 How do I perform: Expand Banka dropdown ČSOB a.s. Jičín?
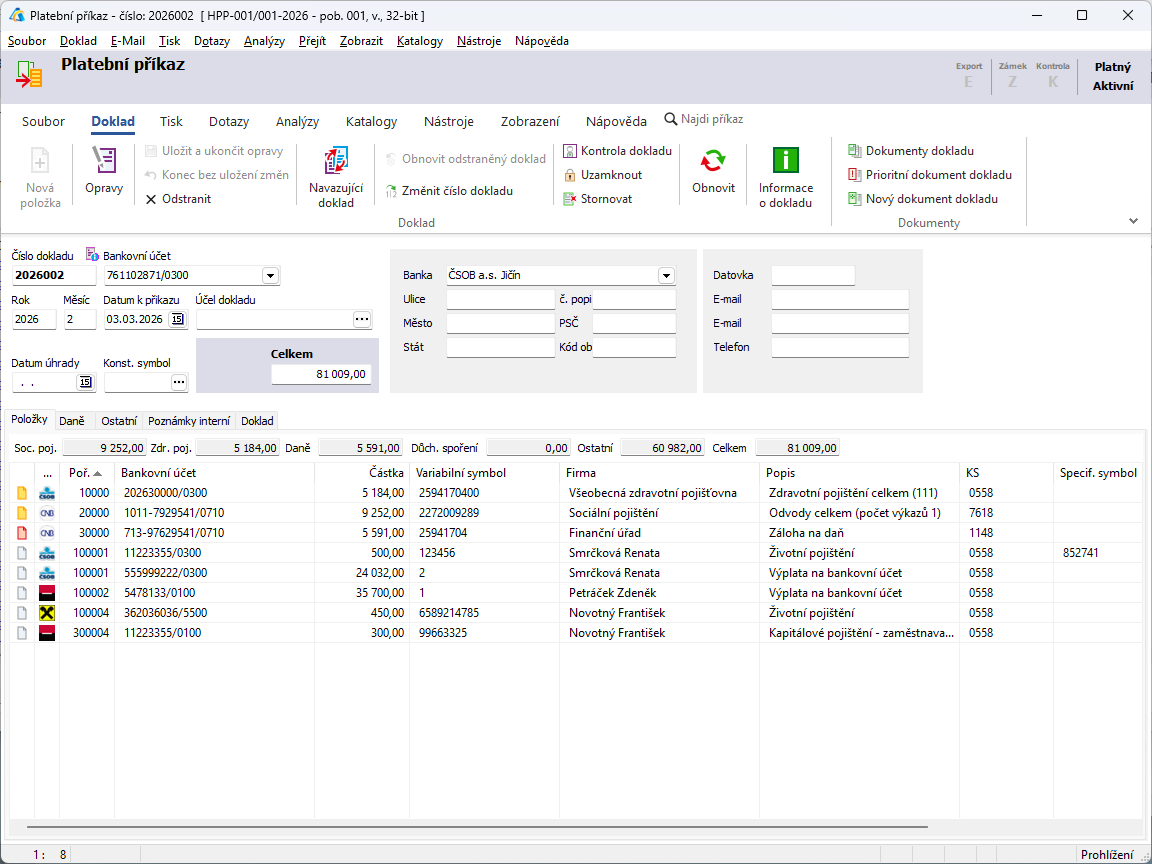[666, 276]
